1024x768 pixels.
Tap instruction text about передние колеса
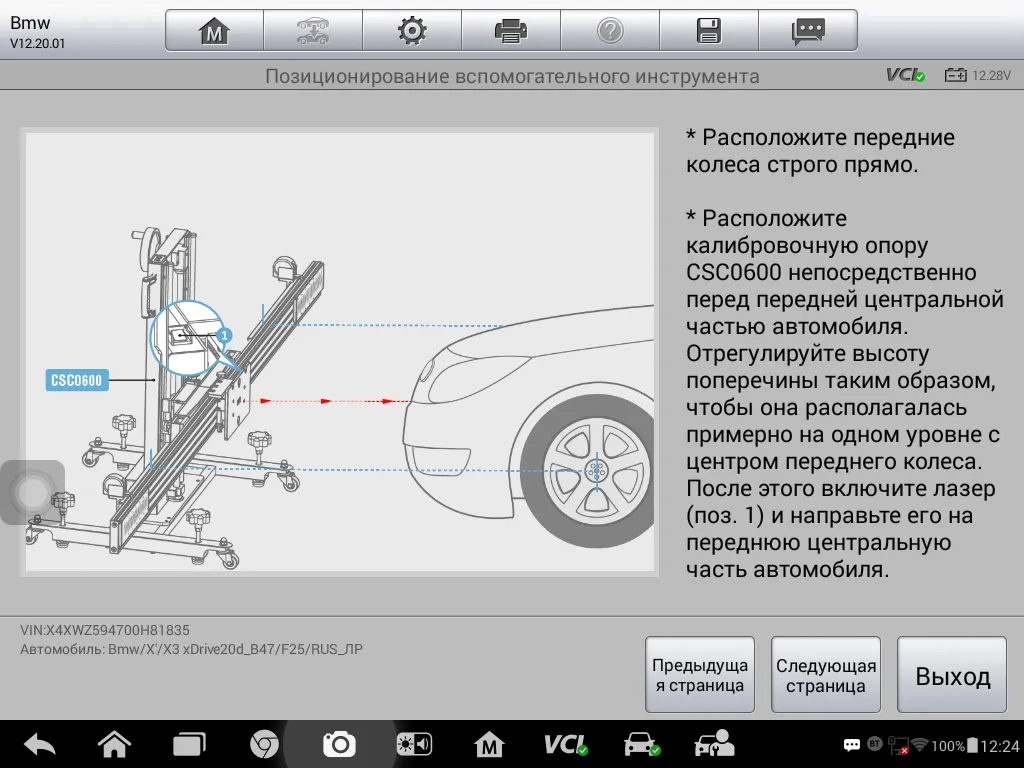[820, 151]
